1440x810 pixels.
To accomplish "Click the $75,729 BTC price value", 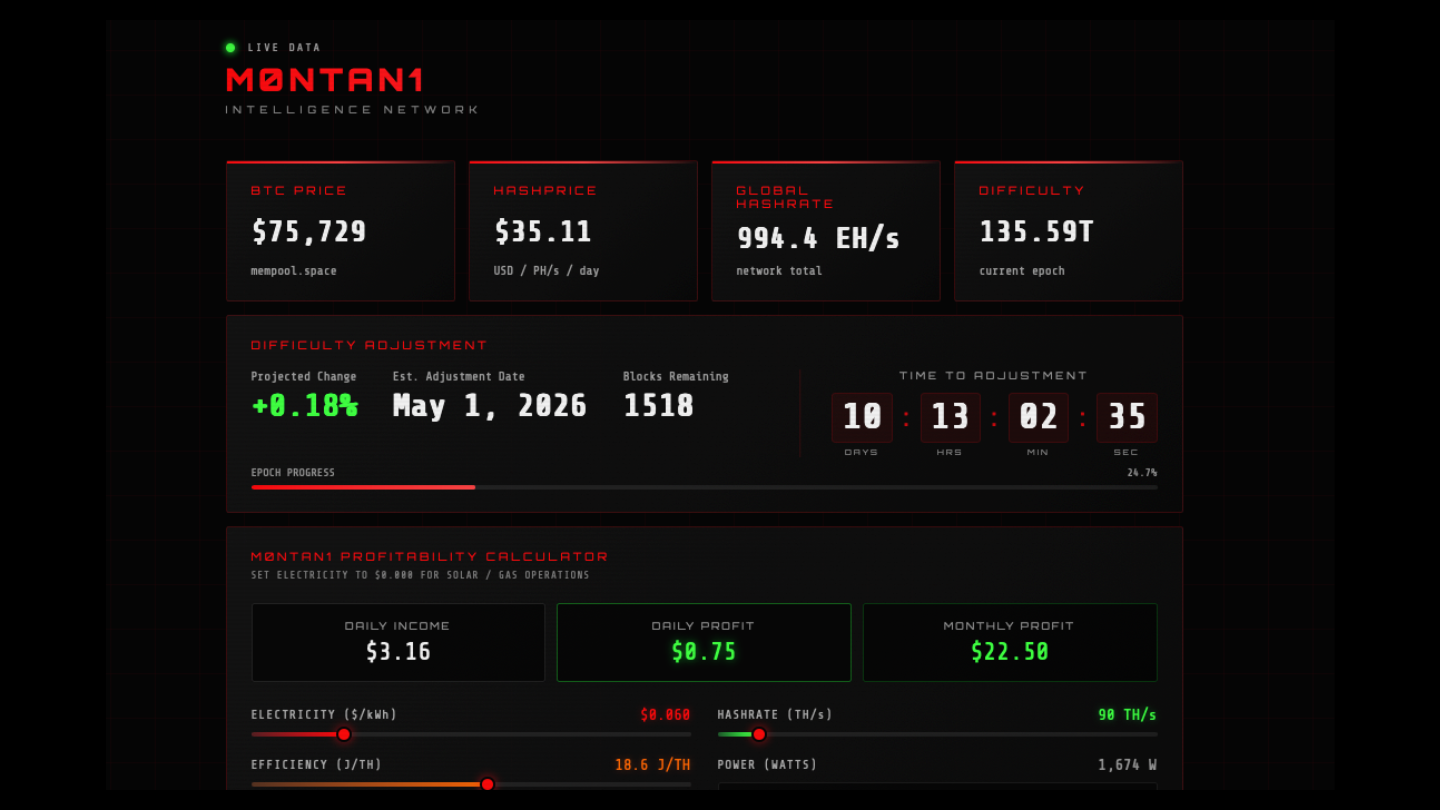I will [x=309, y=232].
